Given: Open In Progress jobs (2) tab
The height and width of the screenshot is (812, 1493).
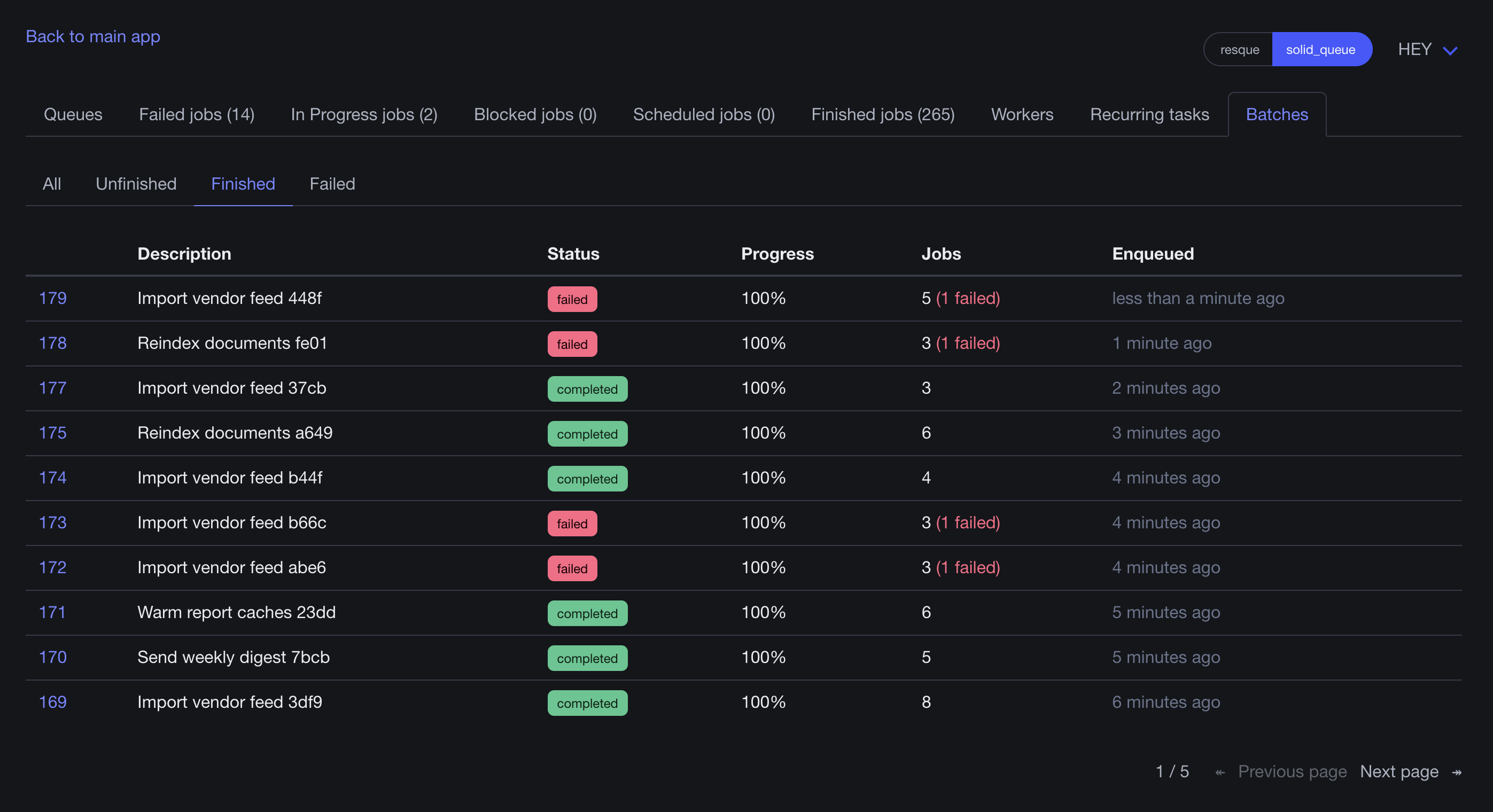Looking at the screenshot, I should coord(364,114).
